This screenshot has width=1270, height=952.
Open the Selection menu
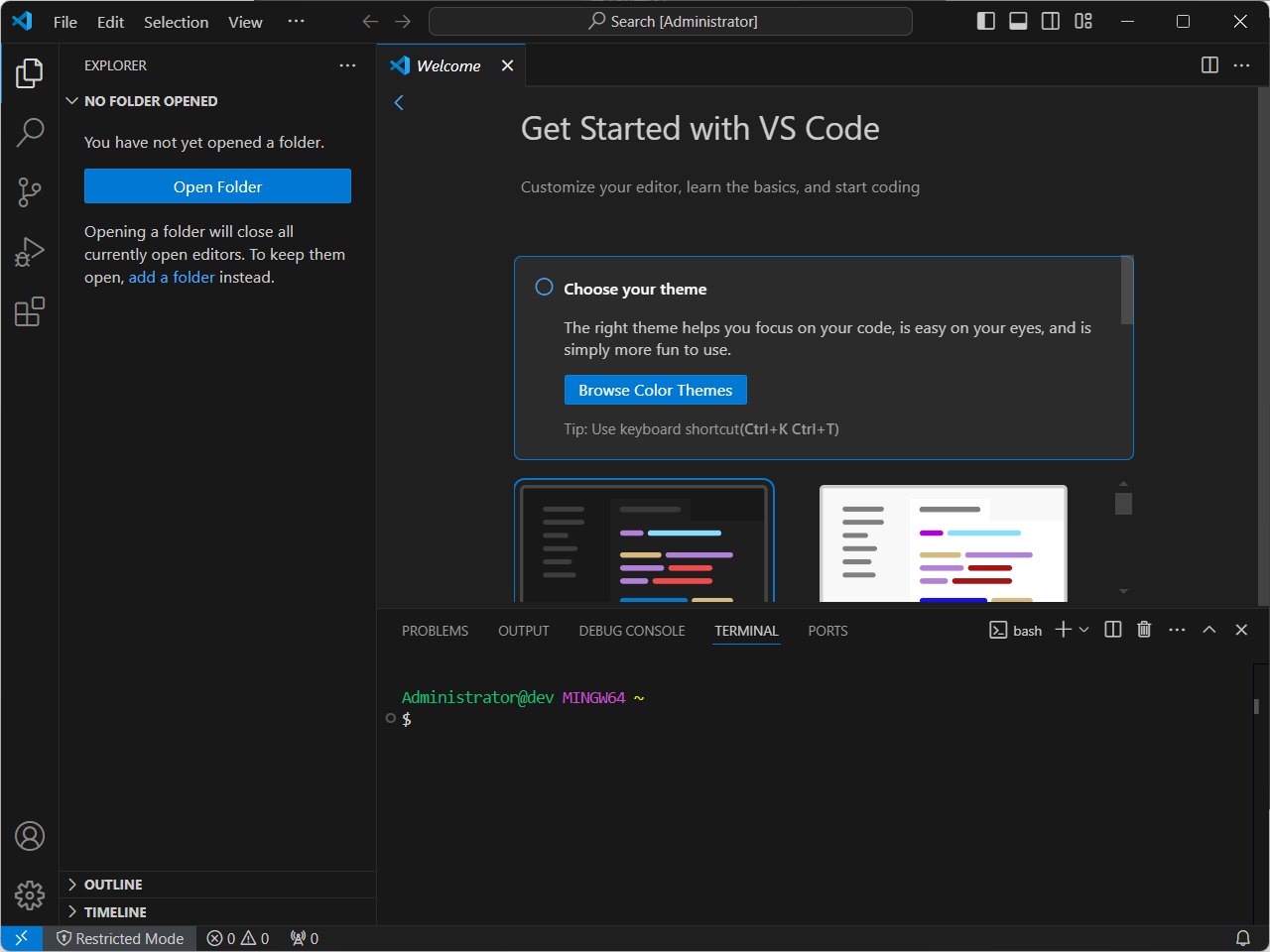[x=177, y=22]
